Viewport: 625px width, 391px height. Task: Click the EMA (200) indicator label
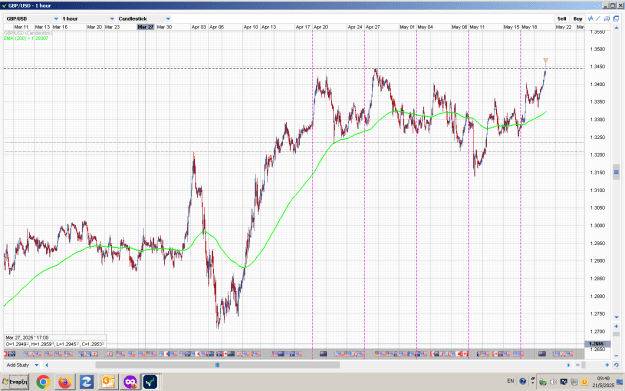point(26,38)
